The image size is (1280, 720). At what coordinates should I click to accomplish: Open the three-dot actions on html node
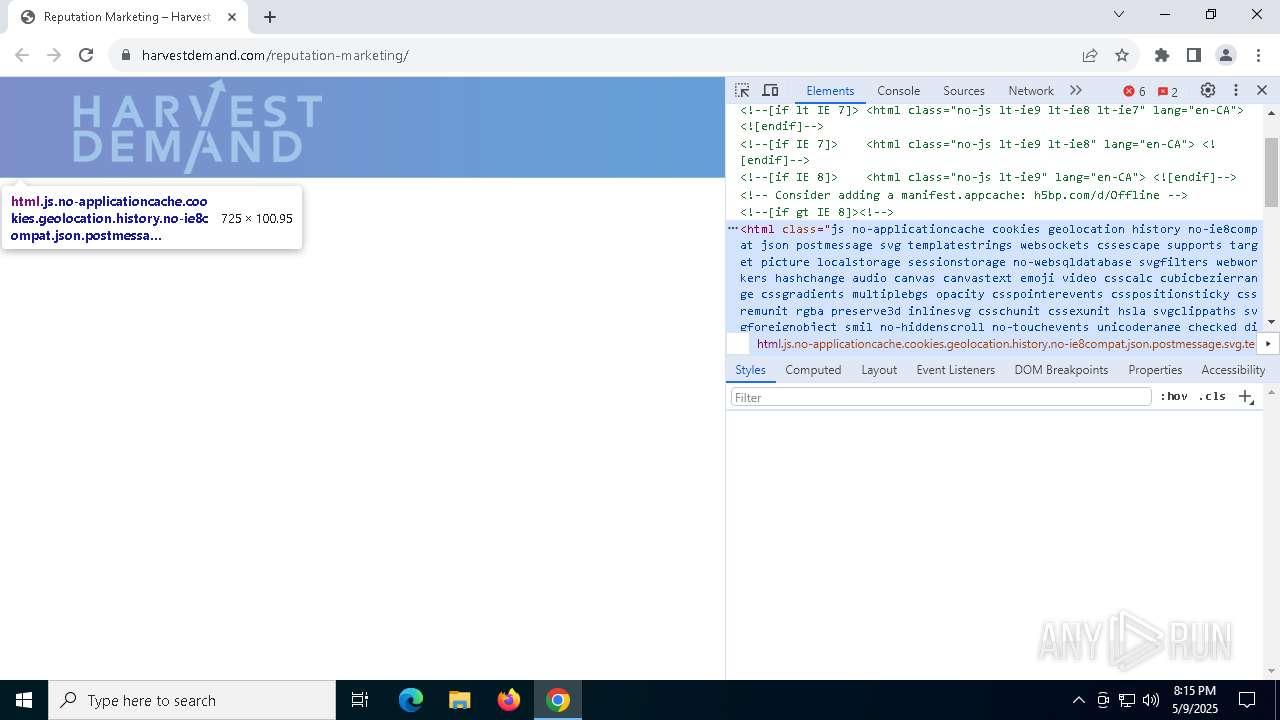[x=733, y=229]
